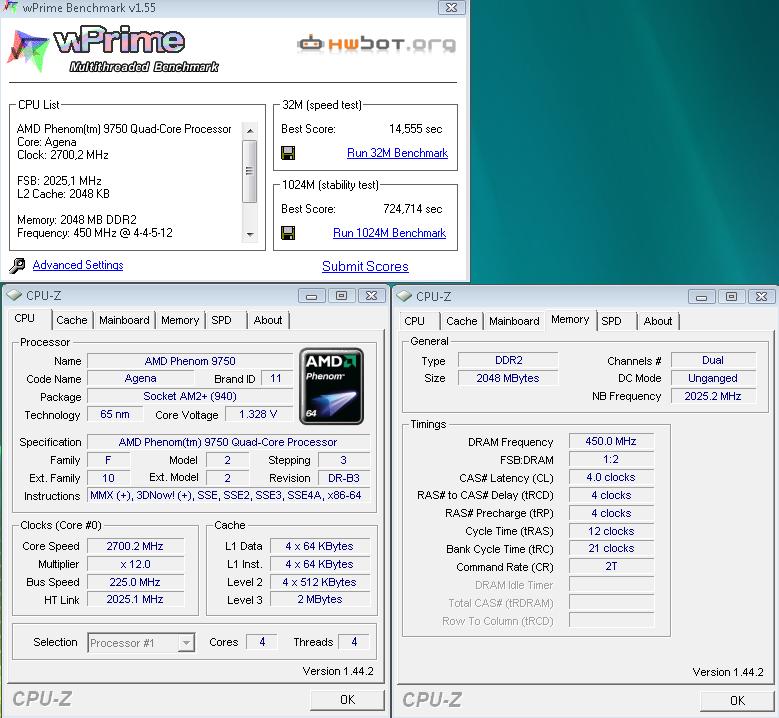The image size is (779, 718).
Task: Click the Revision DR-B3 field
Action: [x=344, y=478]
